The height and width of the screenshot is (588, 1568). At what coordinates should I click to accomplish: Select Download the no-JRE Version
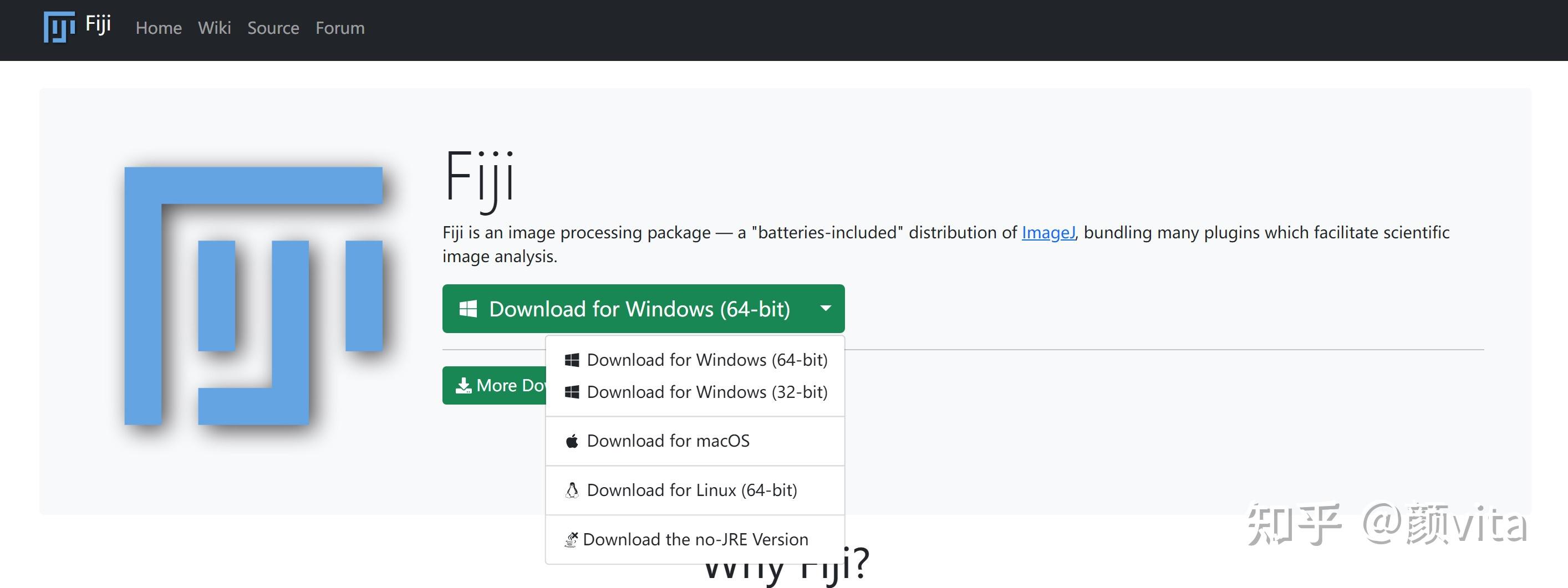(696, 539)
